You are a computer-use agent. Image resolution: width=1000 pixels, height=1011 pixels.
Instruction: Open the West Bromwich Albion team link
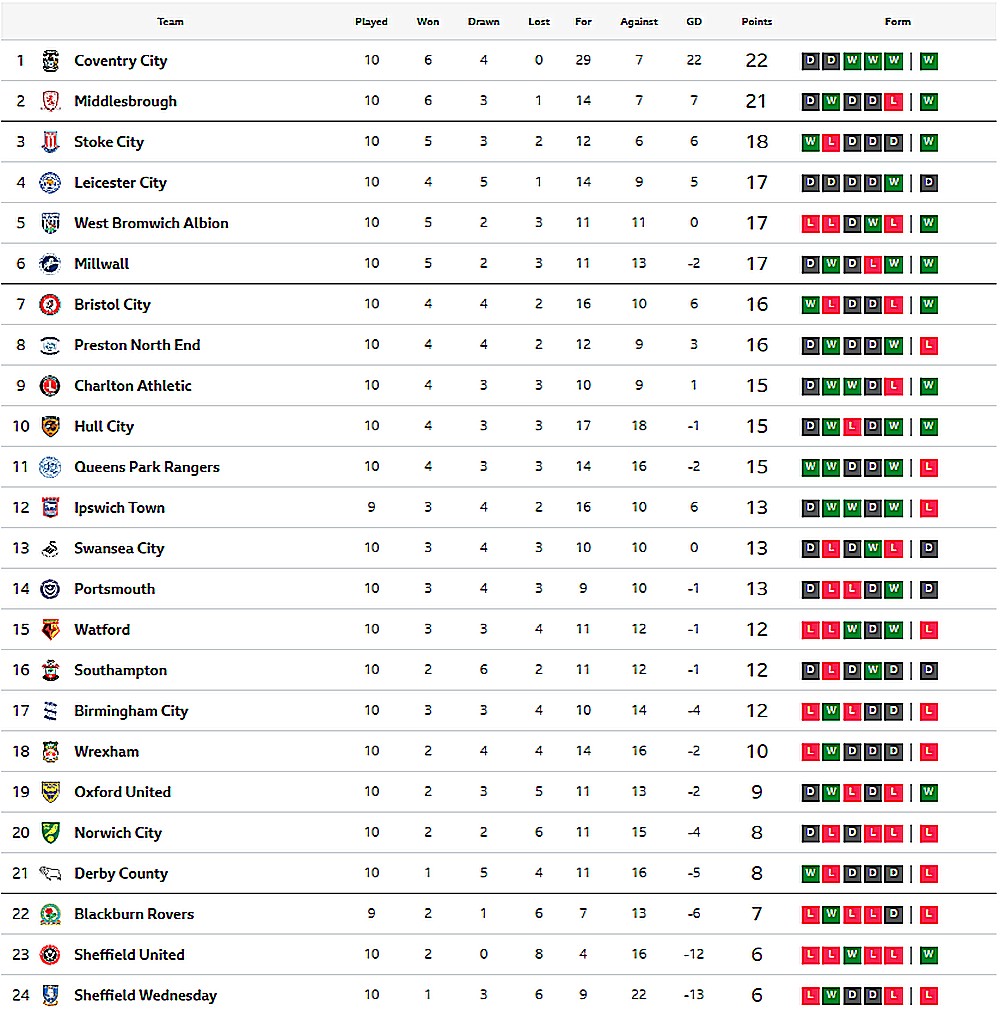click(151, 223)
